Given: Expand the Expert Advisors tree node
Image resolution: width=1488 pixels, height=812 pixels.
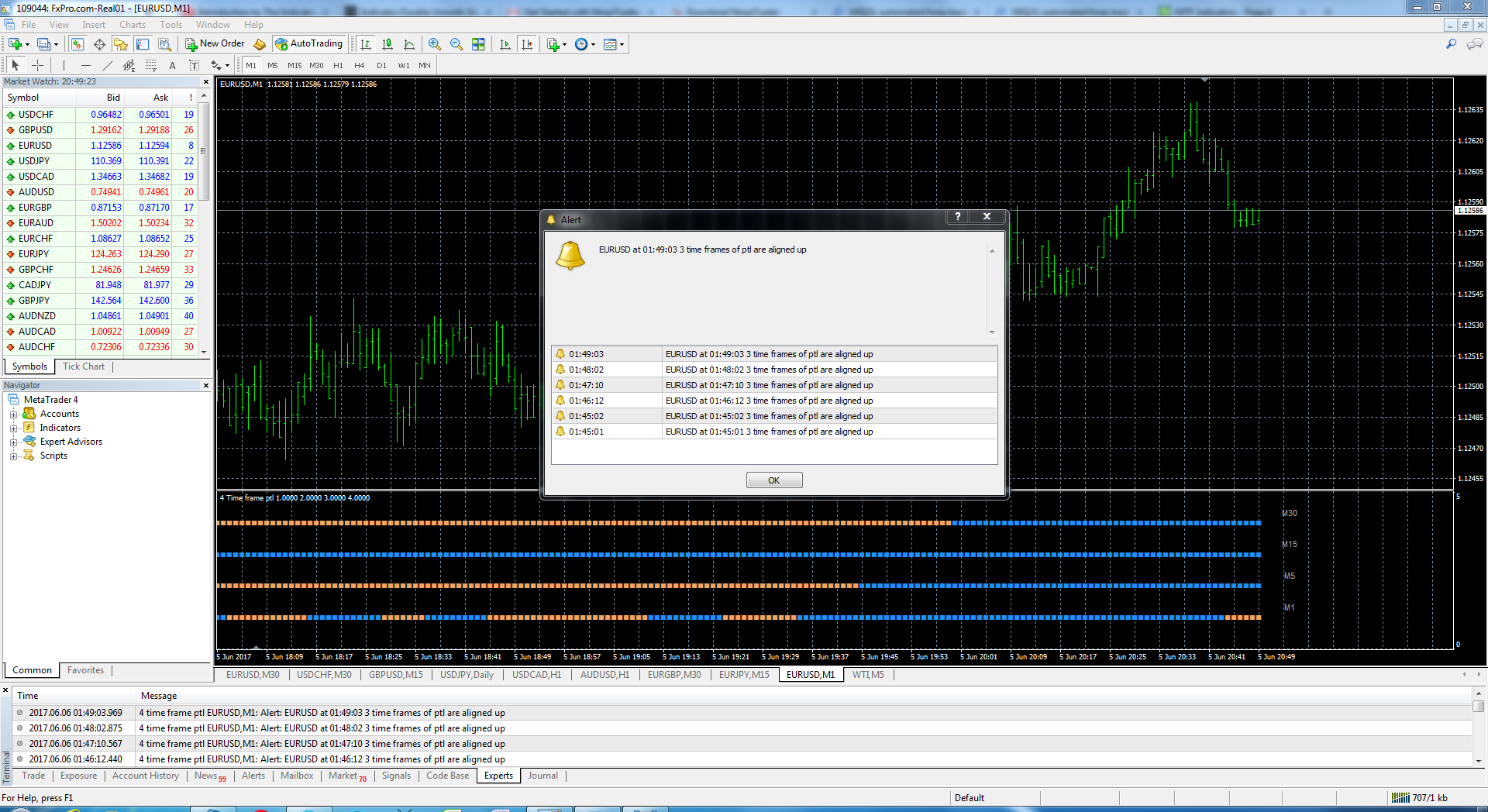Looking at the screenshot, I should click(x=13, y=442).
